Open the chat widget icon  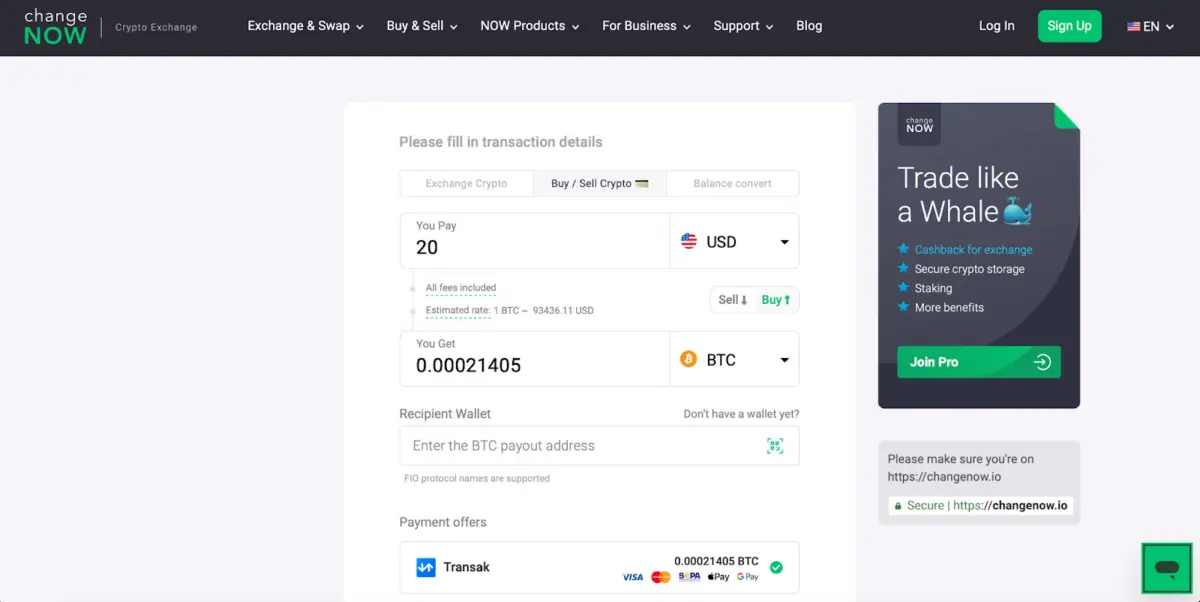coord(1166,568)
